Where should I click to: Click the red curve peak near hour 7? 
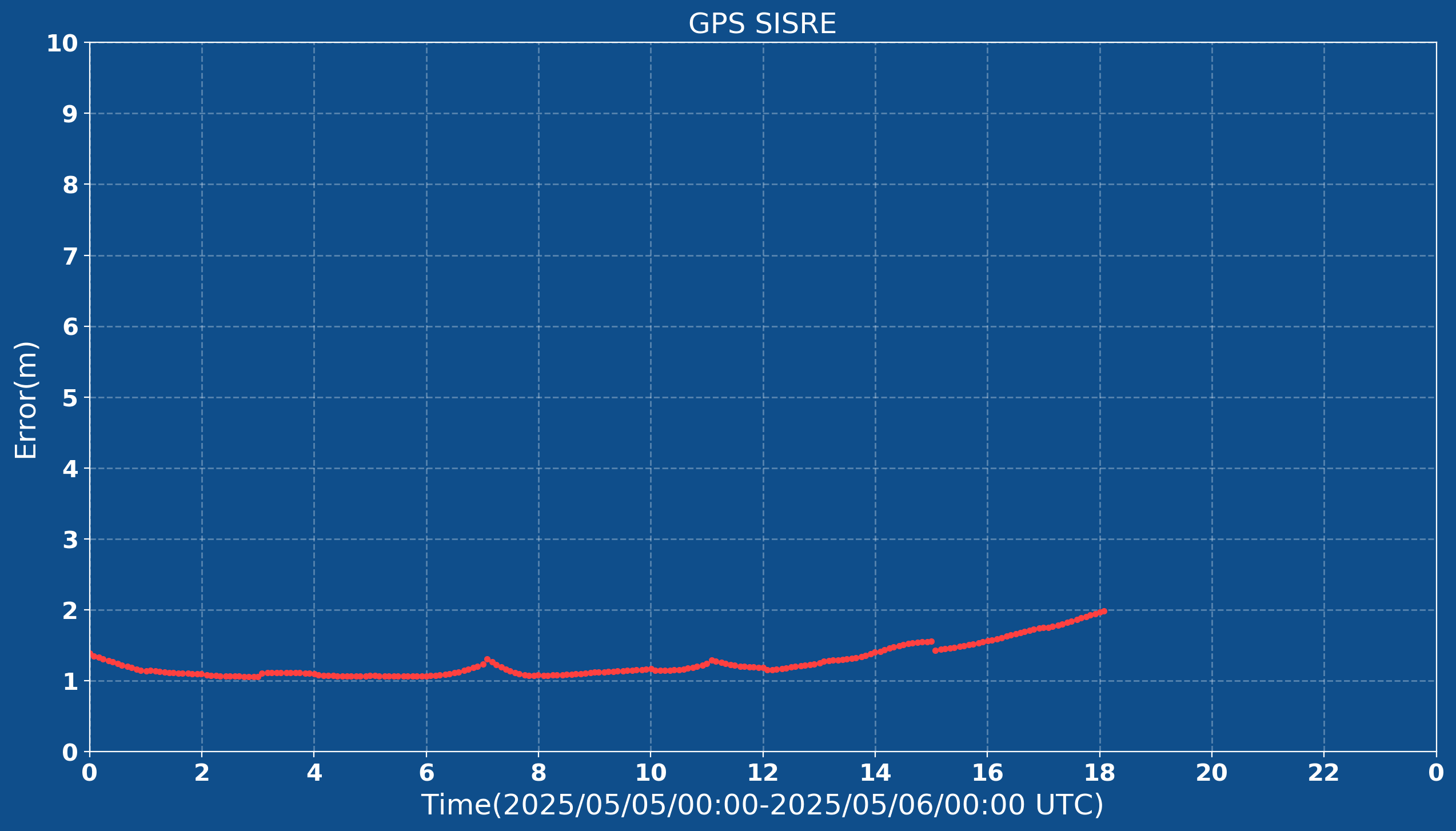point(487,659)
